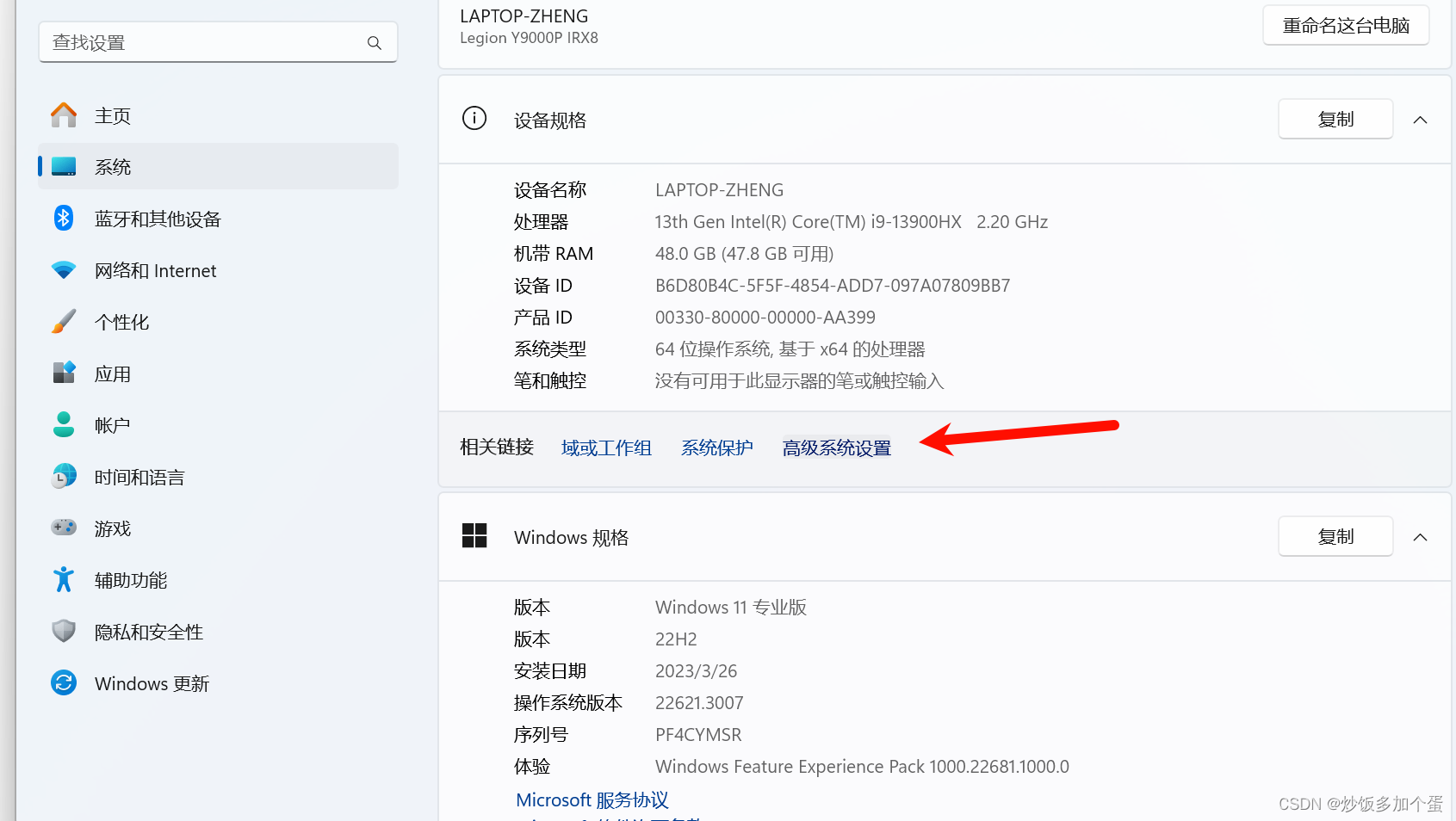
Task: Click the device specs info icon
Action: coord(474,119)
